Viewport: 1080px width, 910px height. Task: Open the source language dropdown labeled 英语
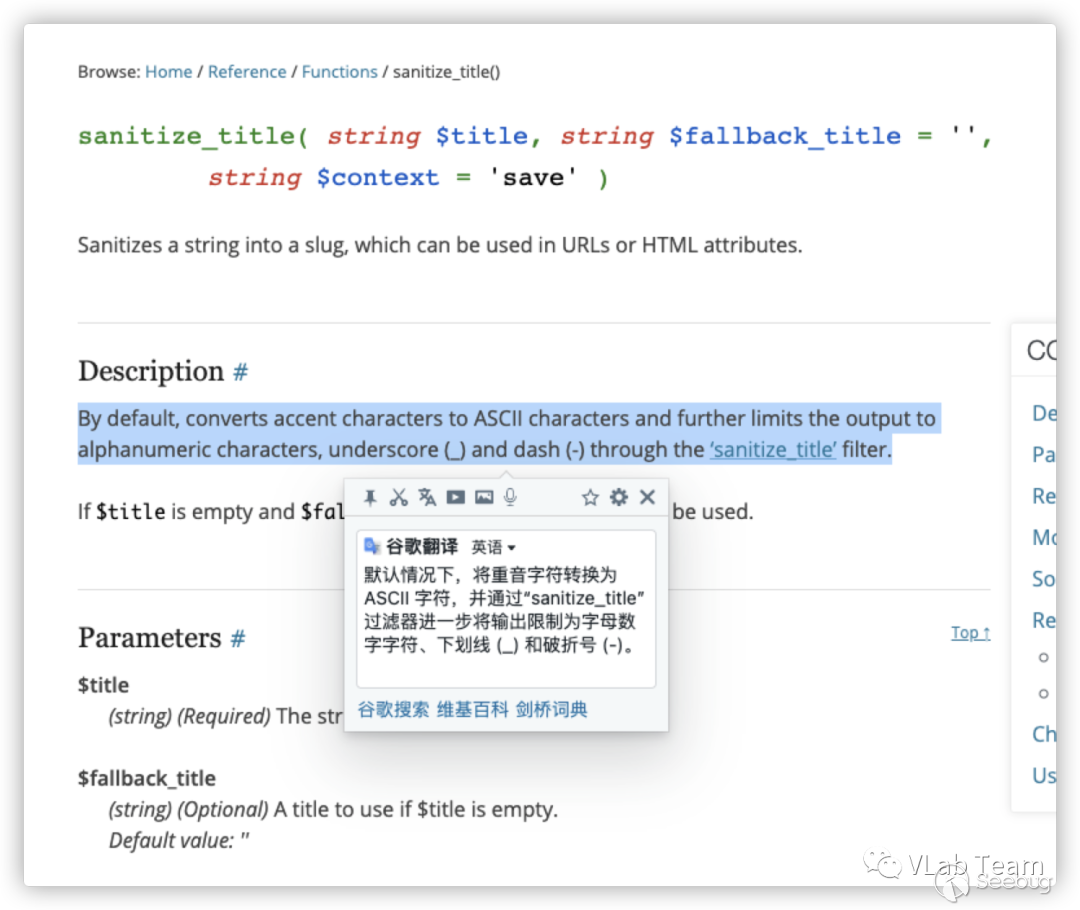(493, 547)
